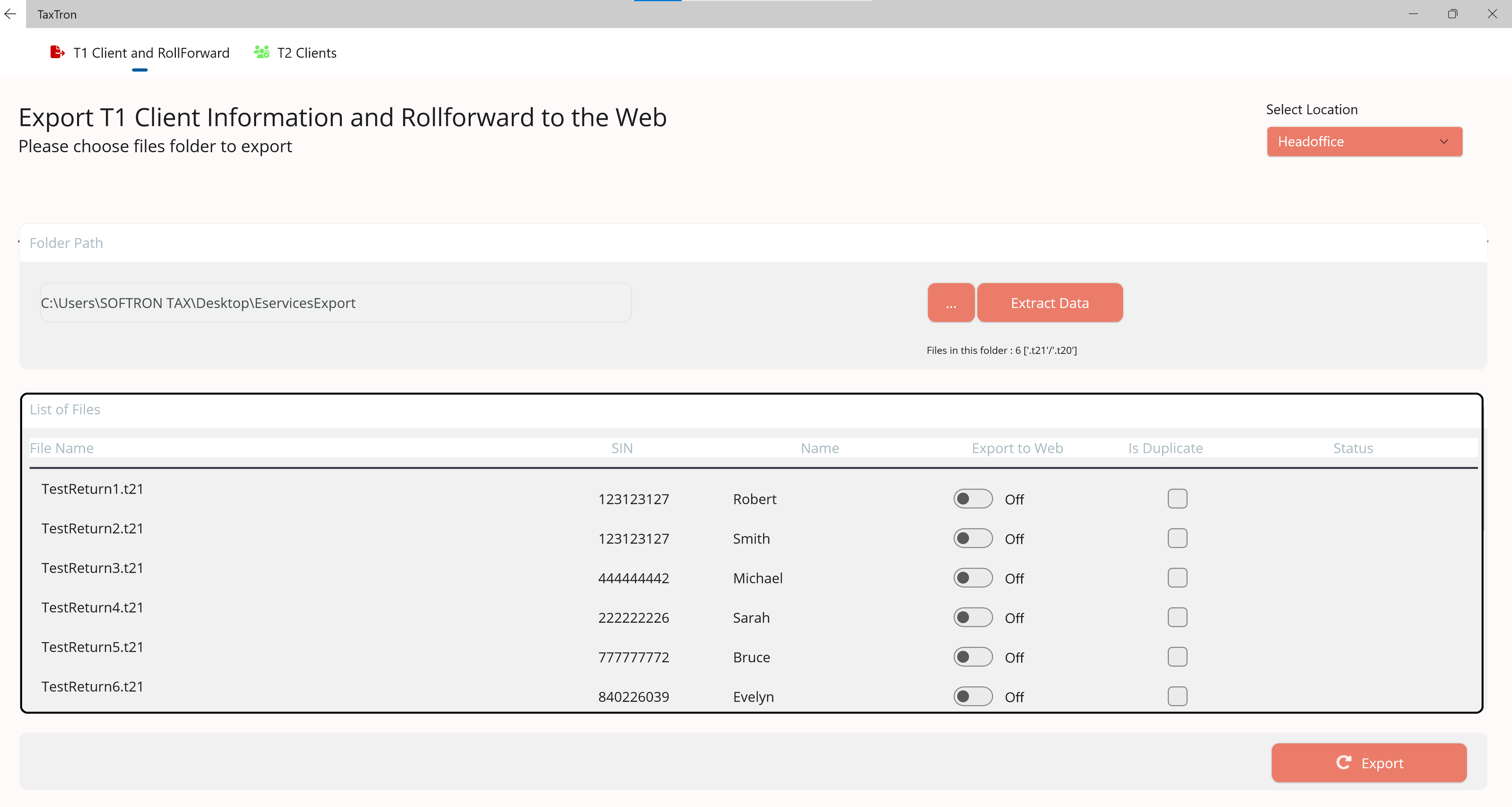The height and width of the screenshot is (807, 1512).
Task: Enable Export to Web for Michael
Action: (973, 577)
